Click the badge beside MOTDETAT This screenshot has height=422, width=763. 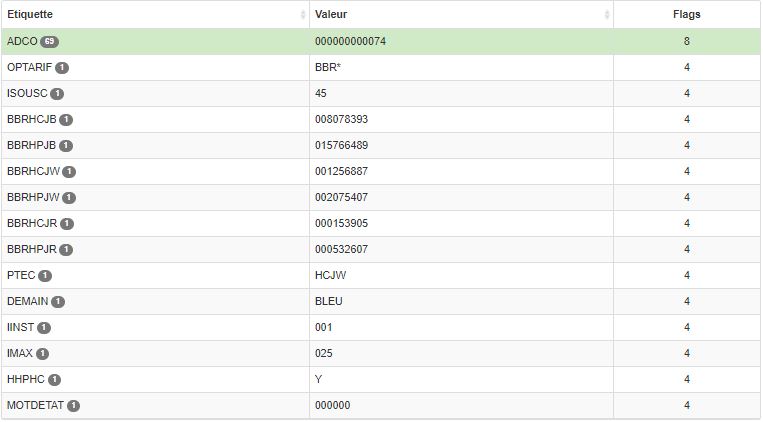pos(73,405)
